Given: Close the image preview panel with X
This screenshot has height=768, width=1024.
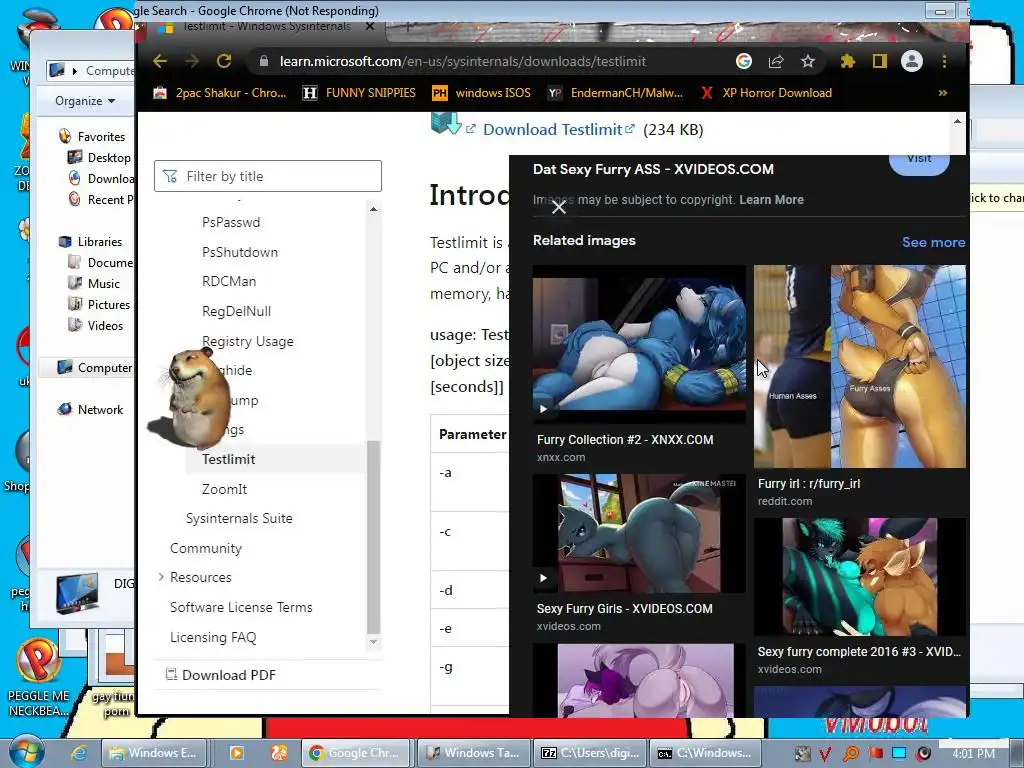Looking at the screenshot, I should click(x=558, y=208).
